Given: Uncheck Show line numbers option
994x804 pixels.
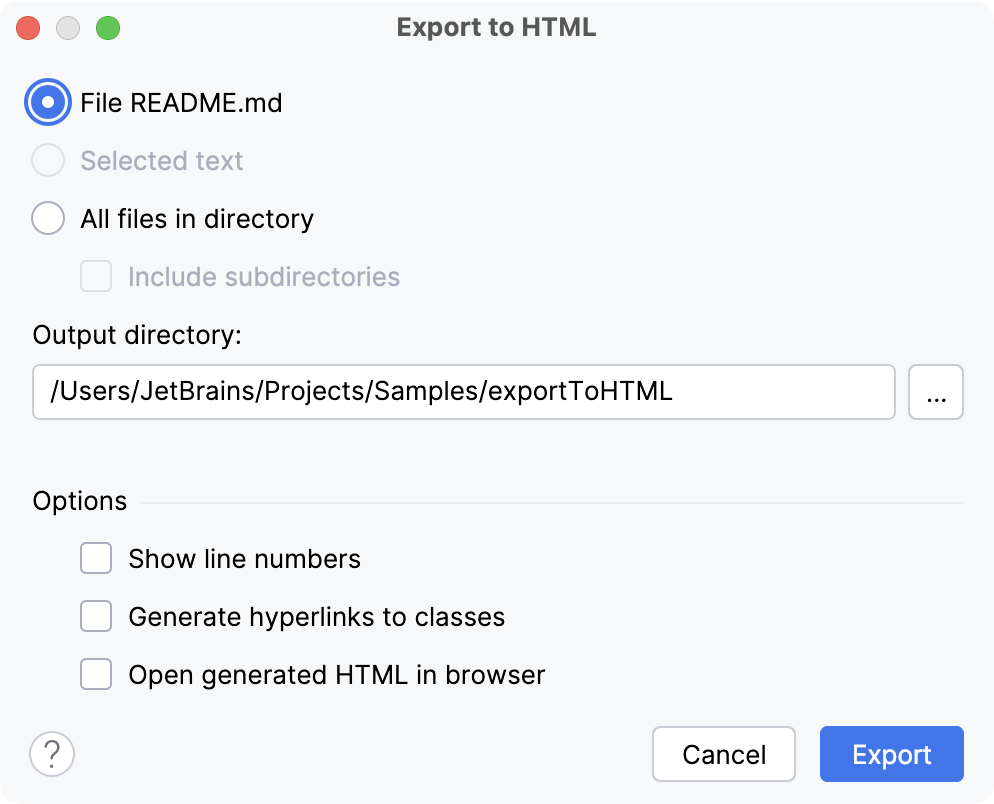Looking at the screenshot, I should [x=95, y=558].
